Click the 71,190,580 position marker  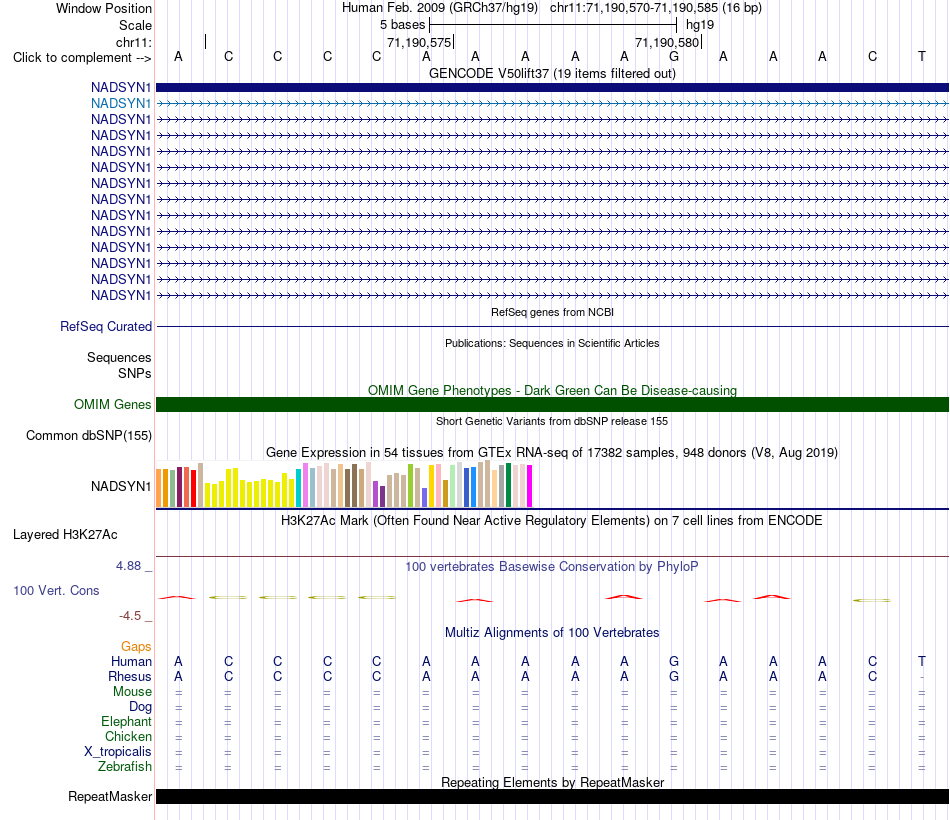click(x=667, y=42)
